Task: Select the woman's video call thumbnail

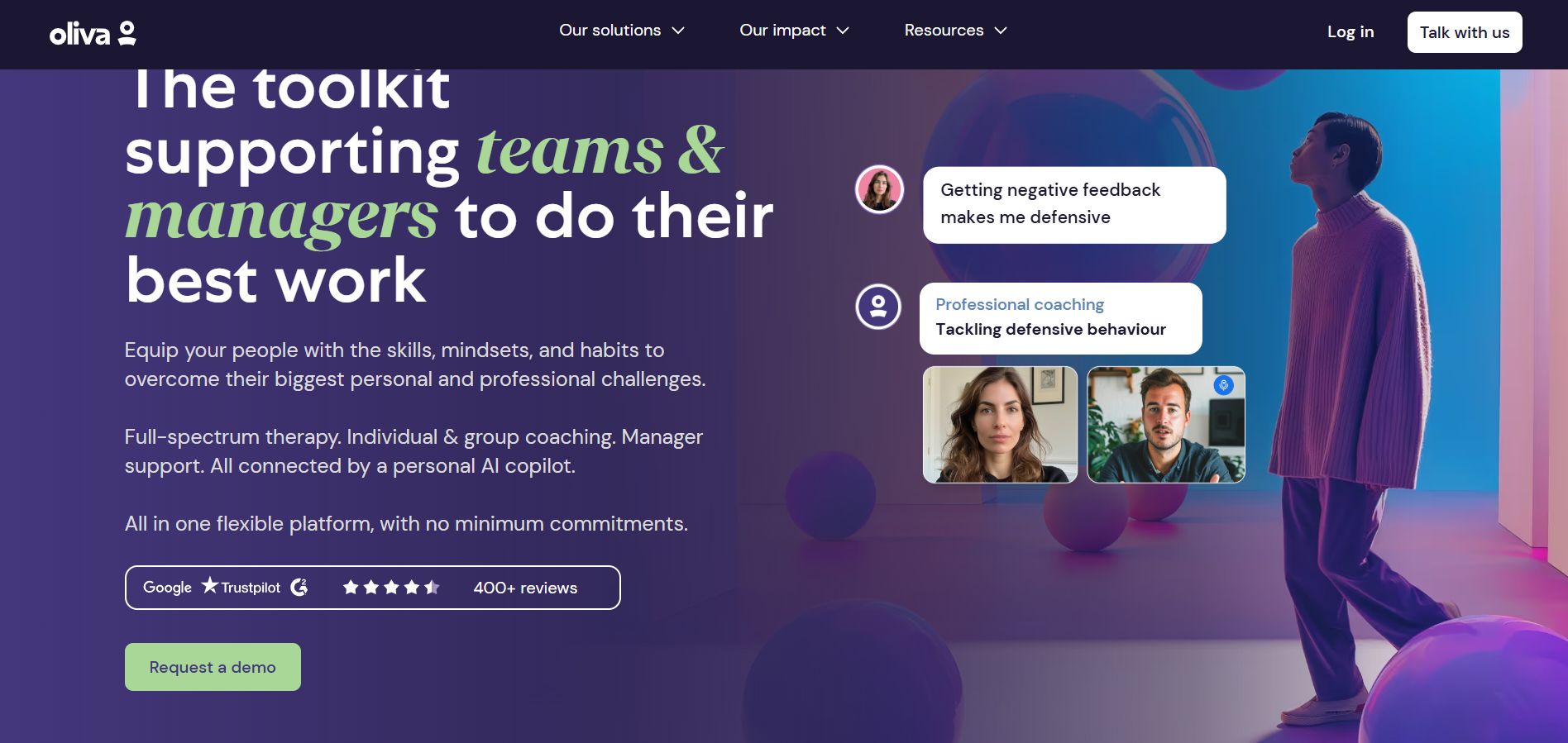Action: click(x=1000, y=425)
